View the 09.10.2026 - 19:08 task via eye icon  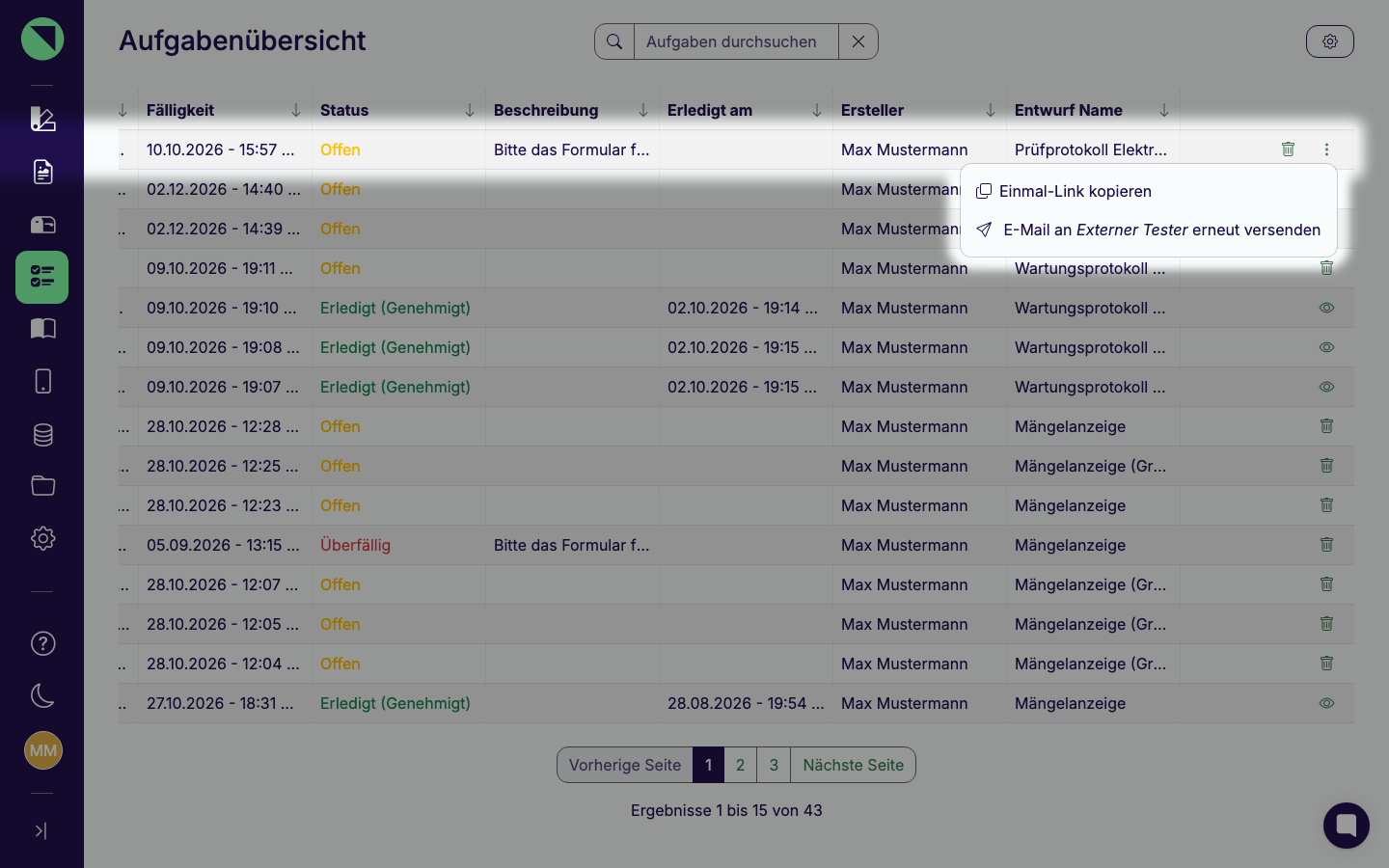click(1326, 347)
